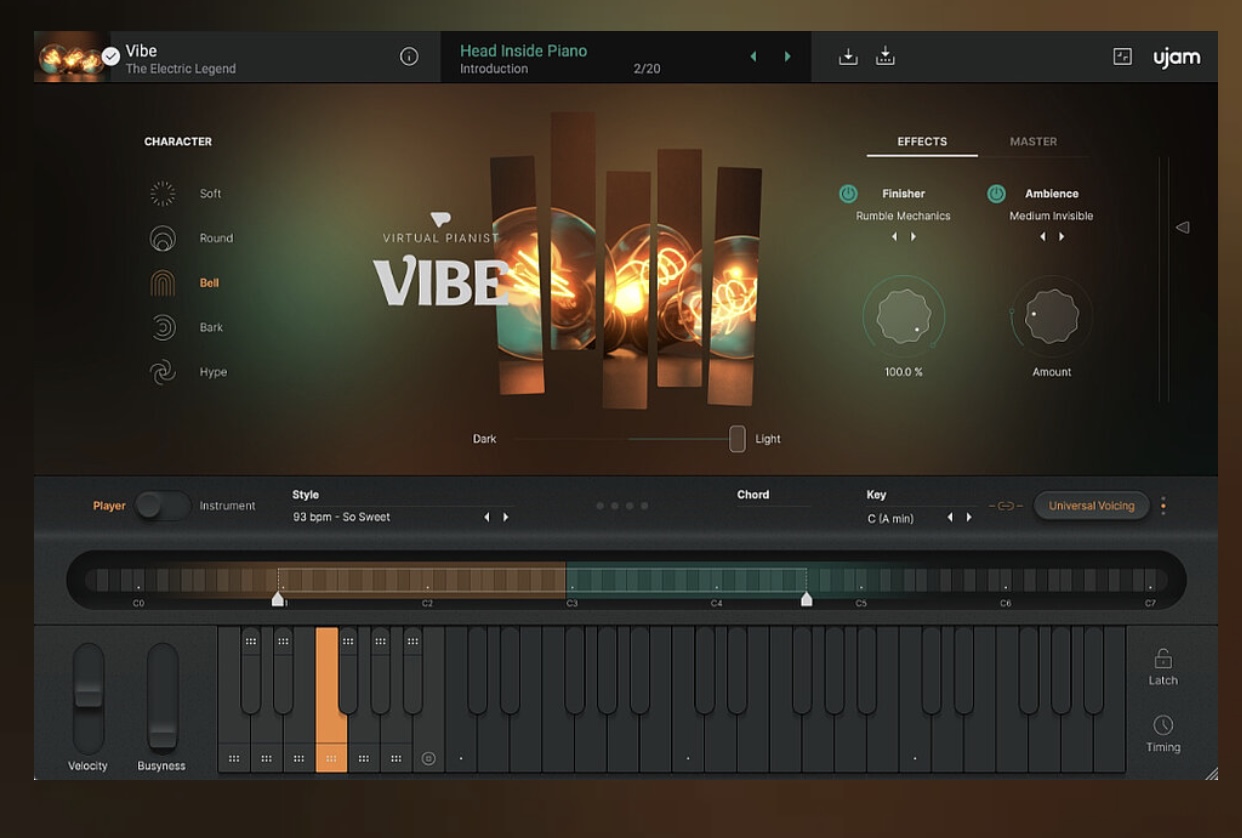Click the checkmark badge beside Vibe
1242x838 pixels.
(111, 57)
